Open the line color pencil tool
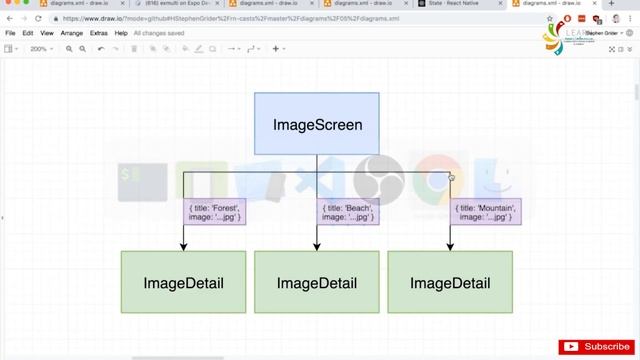640x360 pixels. [199, 49]
